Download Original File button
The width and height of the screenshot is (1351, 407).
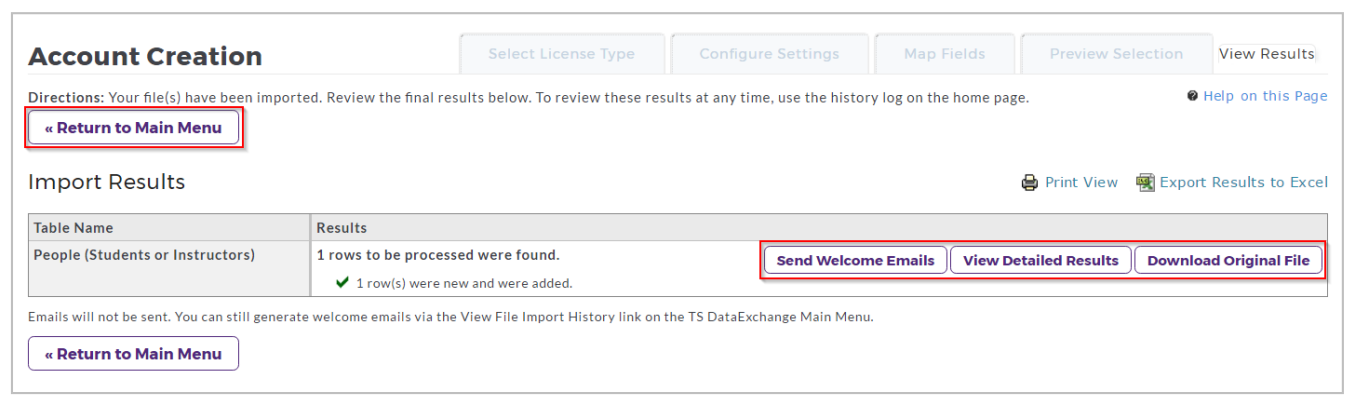click(x=1228, y=260)
